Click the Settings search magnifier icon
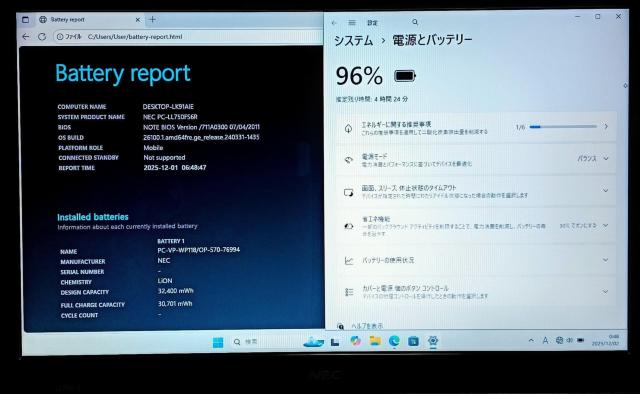 tap(415, 22)
